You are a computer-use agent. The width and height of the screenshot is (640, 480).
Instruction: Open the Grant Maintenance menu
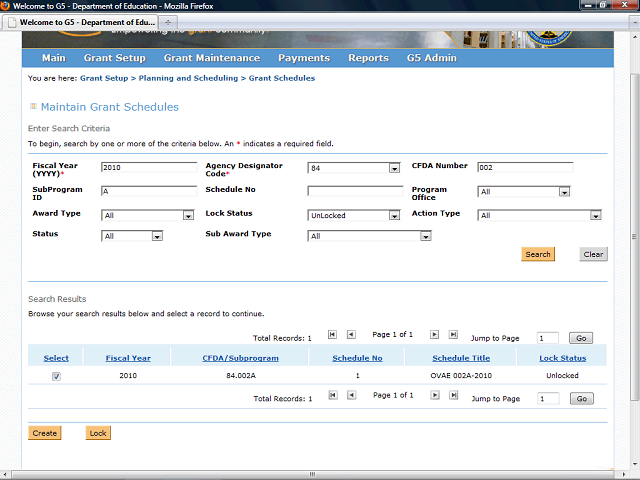[211, 58]
